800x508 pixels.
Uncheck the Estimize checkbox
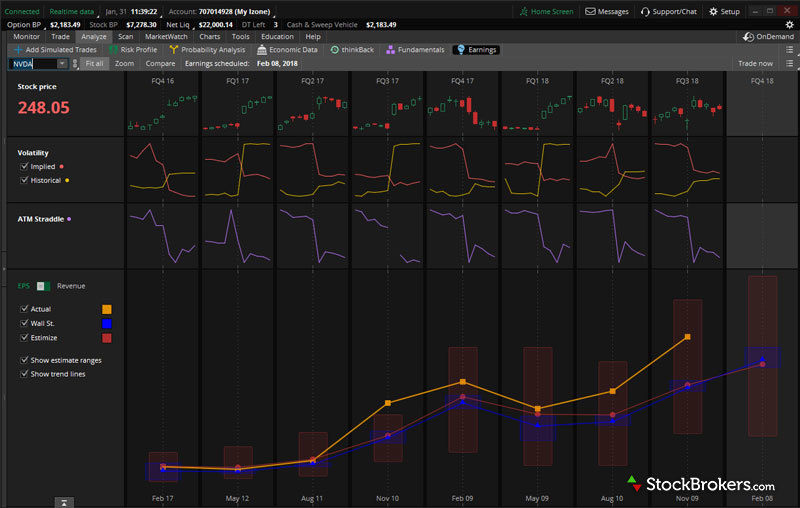(24, 337)
